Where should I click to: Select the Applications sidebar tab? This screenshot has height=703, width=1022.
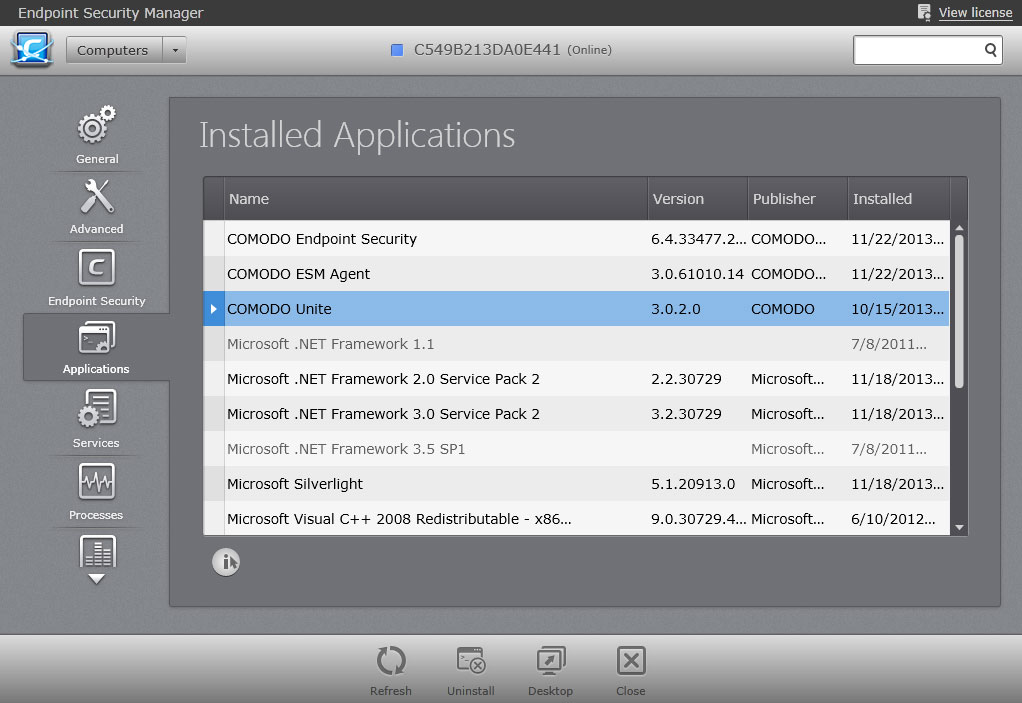[96, 347]
